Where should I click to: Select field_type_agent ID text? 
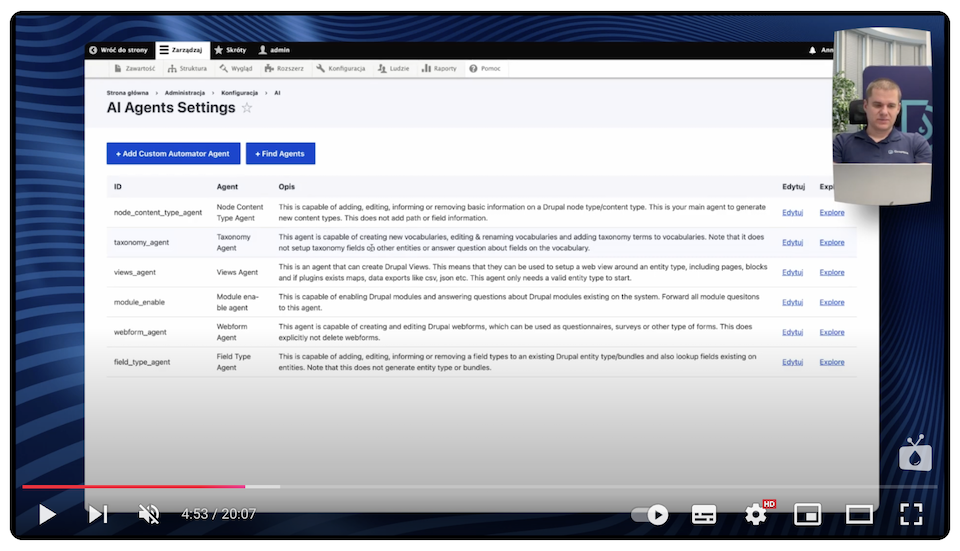tap(142, 362)
